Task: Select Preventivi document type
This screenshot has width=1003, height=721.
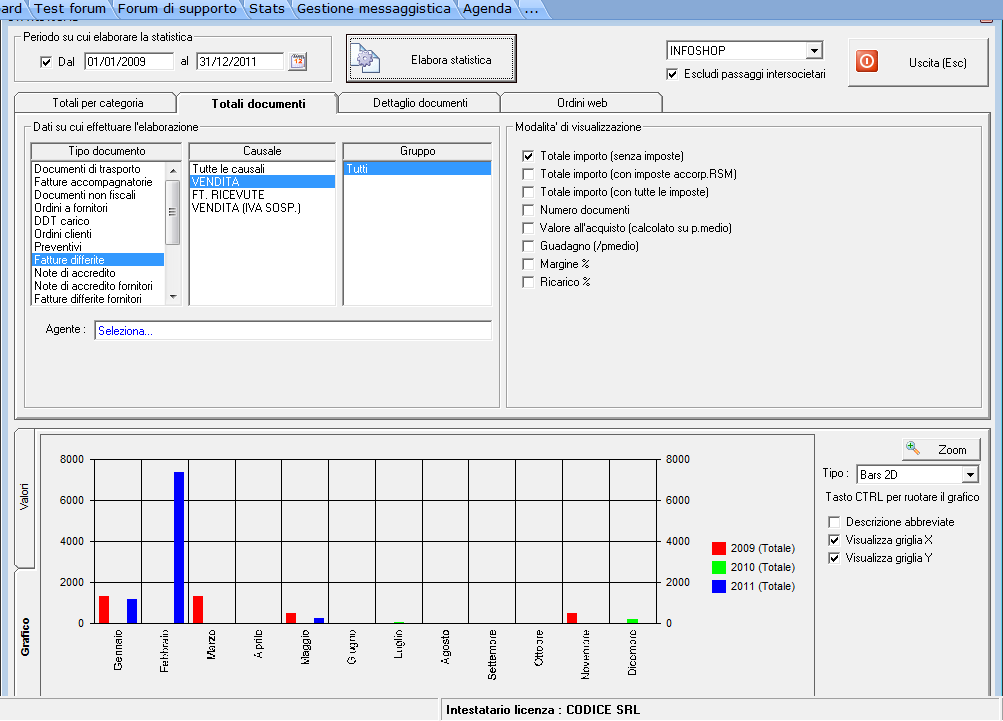Action: click(98, 247)
